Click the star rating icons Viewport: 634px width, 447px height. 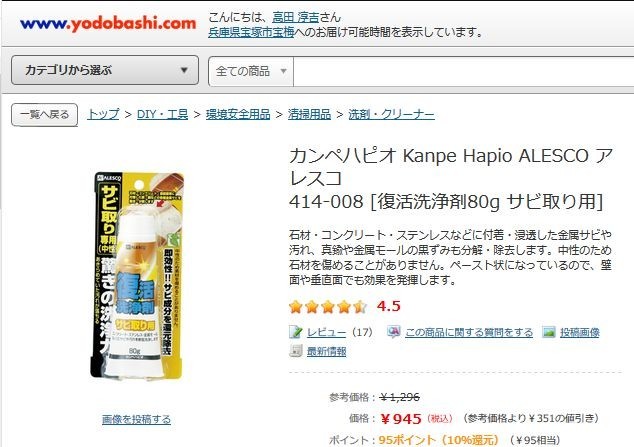pos(328,307)
